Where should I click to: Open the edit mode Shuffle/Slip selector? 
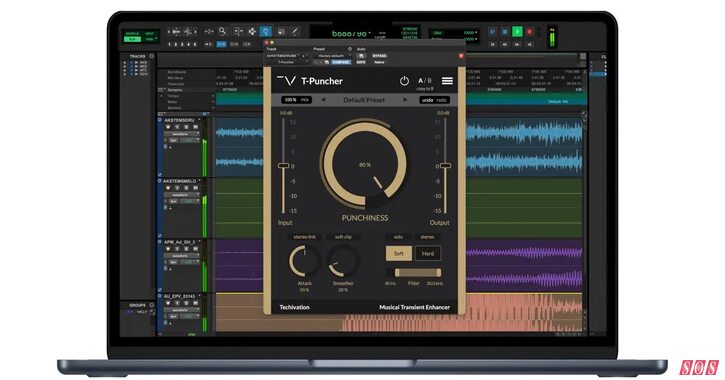pyautogui.click(x=141, y=37)
